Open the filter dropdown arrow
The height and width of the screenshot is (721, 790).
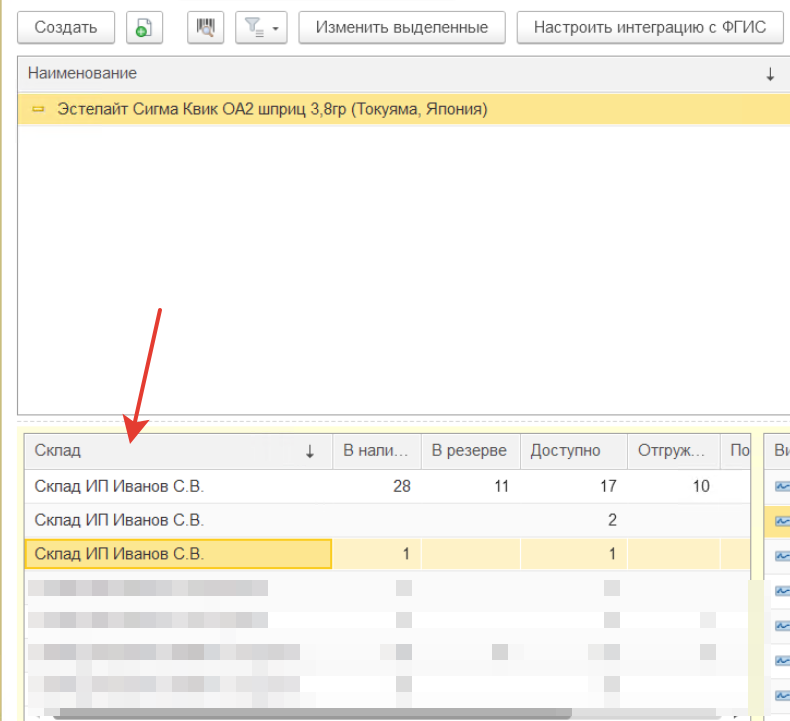click(275, 28)
